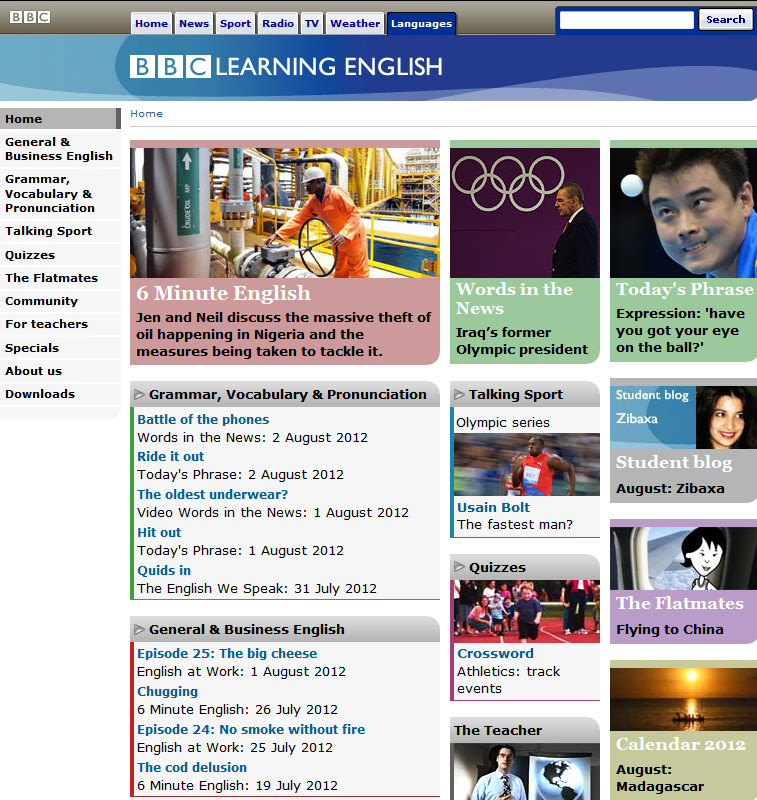This screenshot has width=757, height=800.
Task: Click The Flatmates cartoon image
Action: tap(684, 559)
